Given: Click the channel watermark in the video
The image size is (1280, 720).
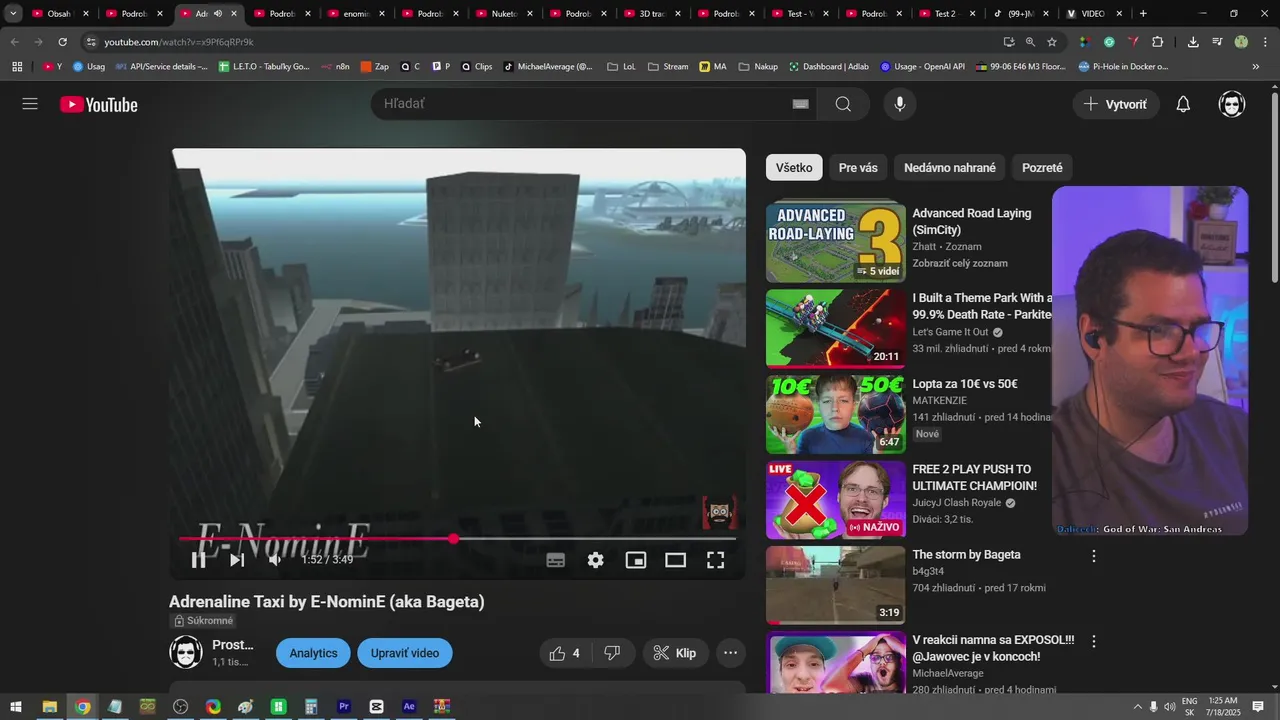Looking at the screenshot, I should pos(719,513).
